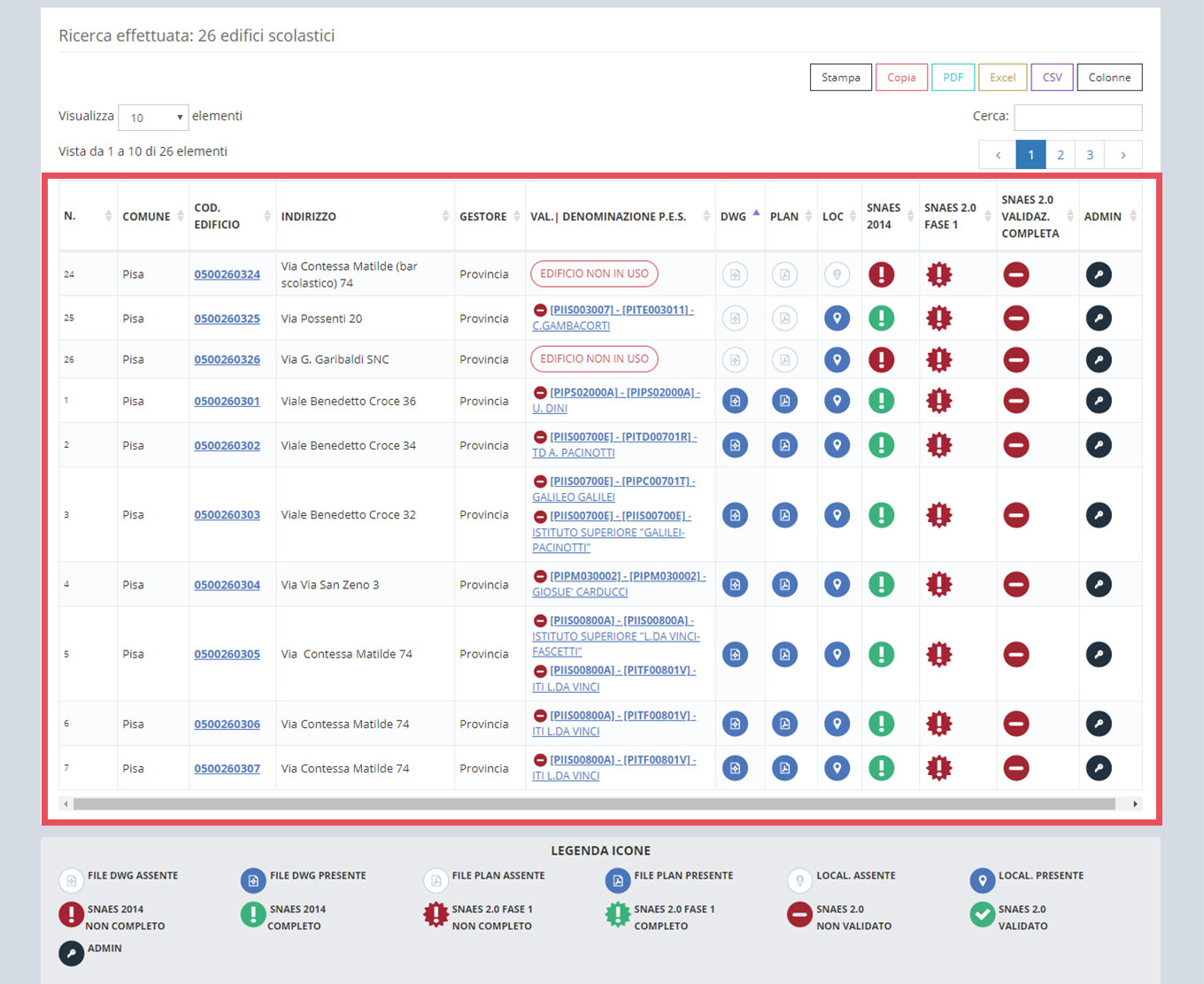Screen dimensions: 1204x984
Task: Click admin key icon for building 0500260307
Action: [1099, 768]
